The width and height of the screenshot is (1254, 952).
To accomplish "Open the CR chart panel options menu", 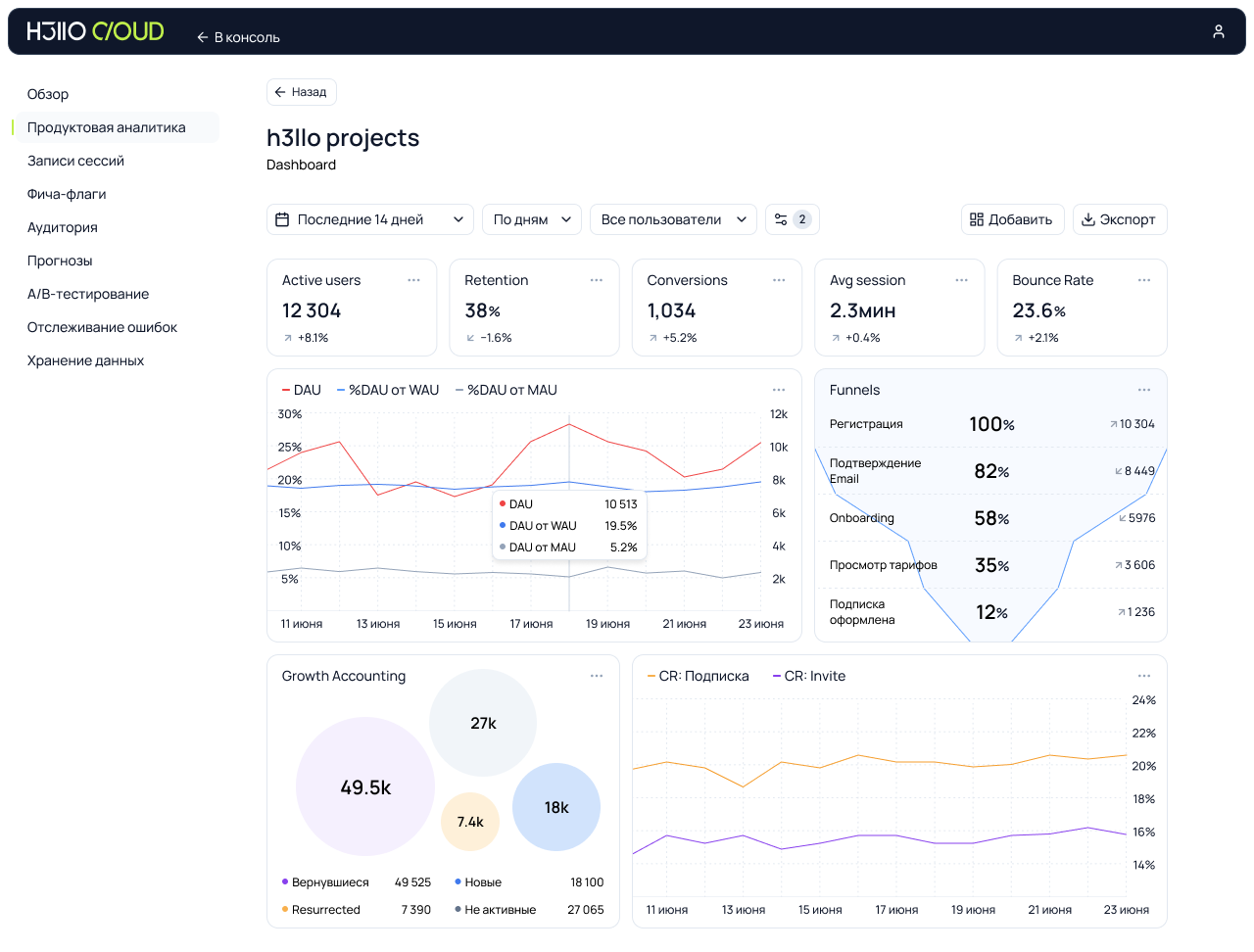I will point(1143,676).
